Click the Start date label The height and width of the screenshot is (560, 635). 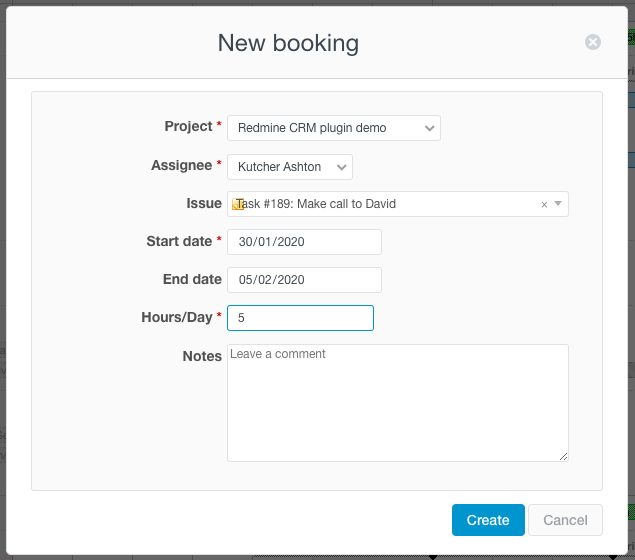pyautogui.click(x=179, y=241)
